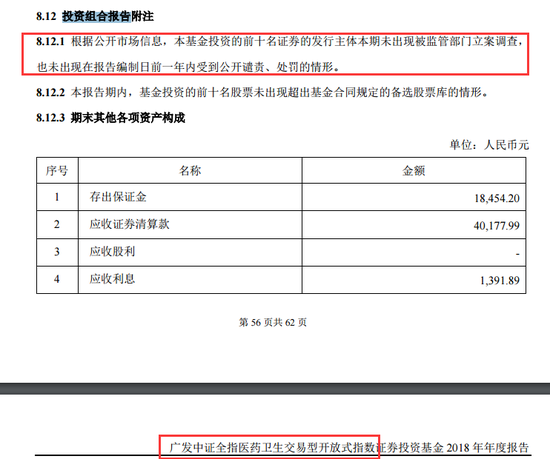Click the amount '40,177.99'
The width and height of the screenshot is (550, 459).
(497, 226)
